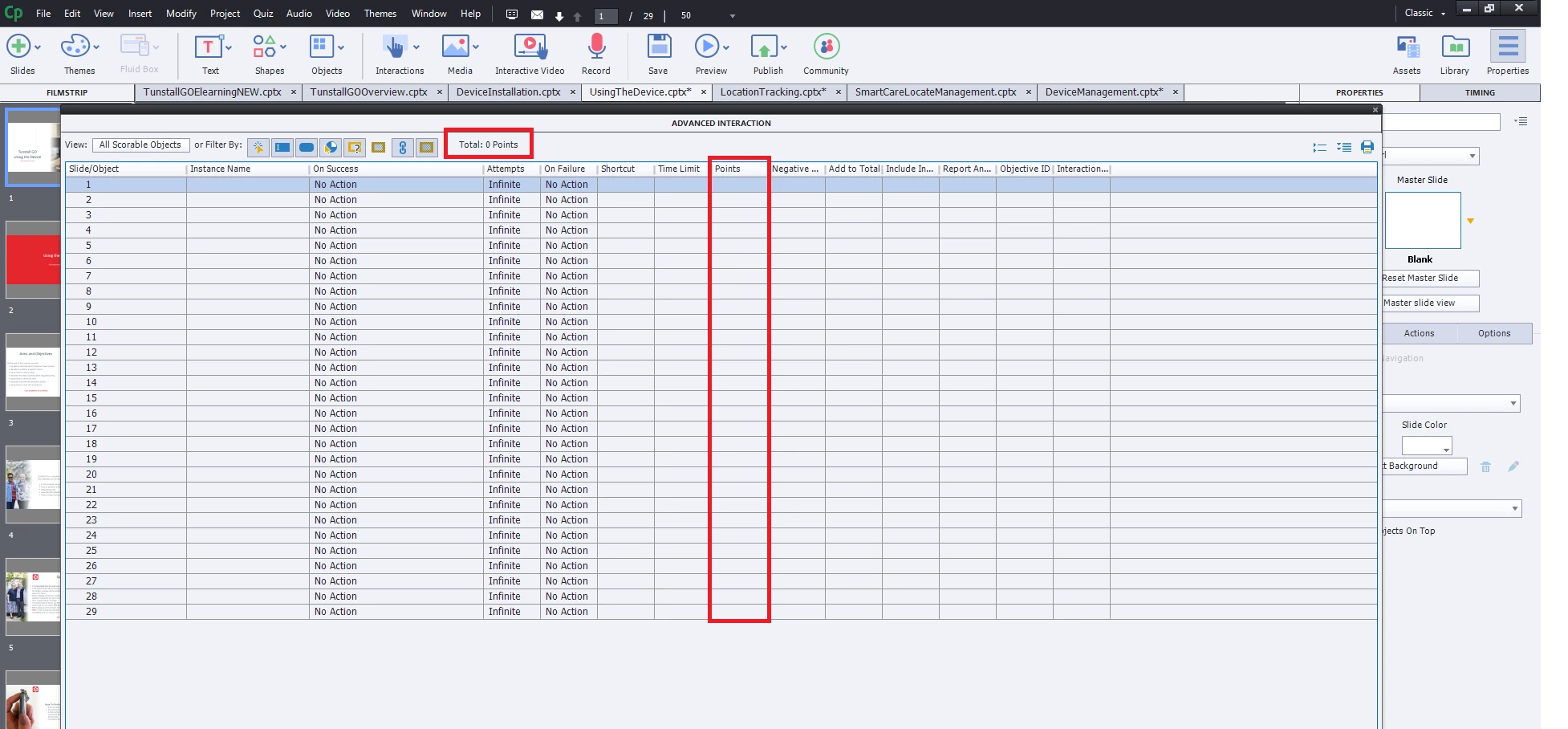Screen dimensions: 1568x729
Task: Click the Publish icon
Action: pyautogui.click(x=763, y=47)
